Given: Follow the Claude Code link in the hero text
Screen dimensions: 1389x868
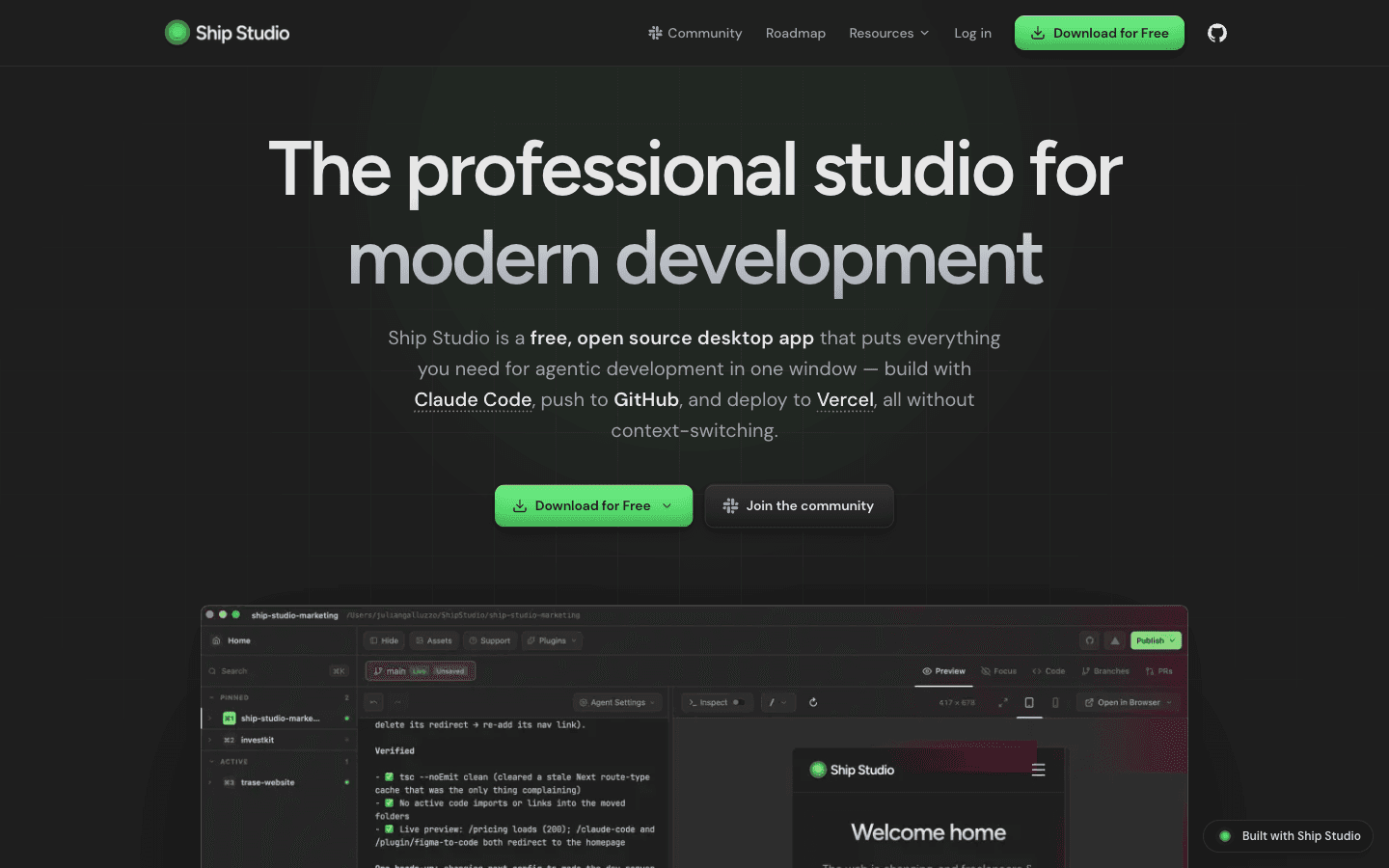Looking at the screenshot, I should [x=473, y=400].
